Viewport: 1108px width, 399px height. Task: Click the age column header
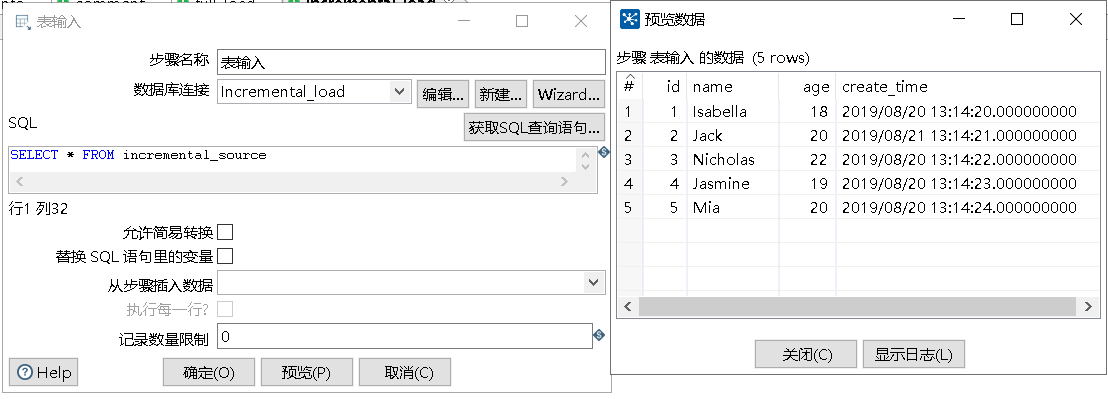tap(808, 86)
